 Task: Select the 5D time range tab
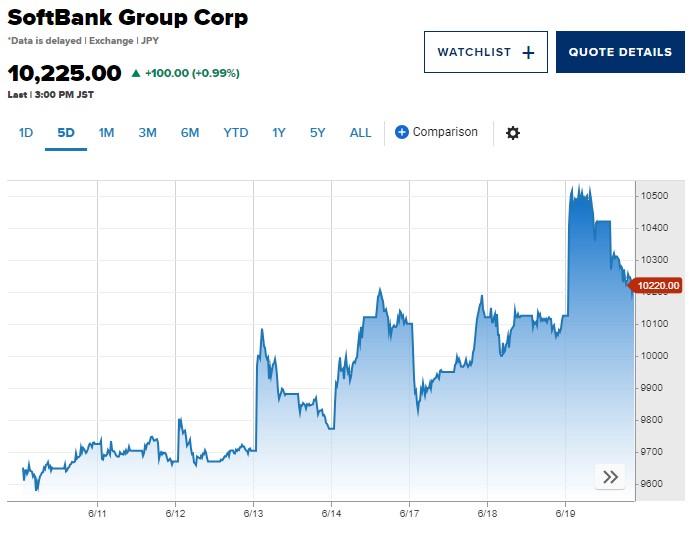(66, 133)
